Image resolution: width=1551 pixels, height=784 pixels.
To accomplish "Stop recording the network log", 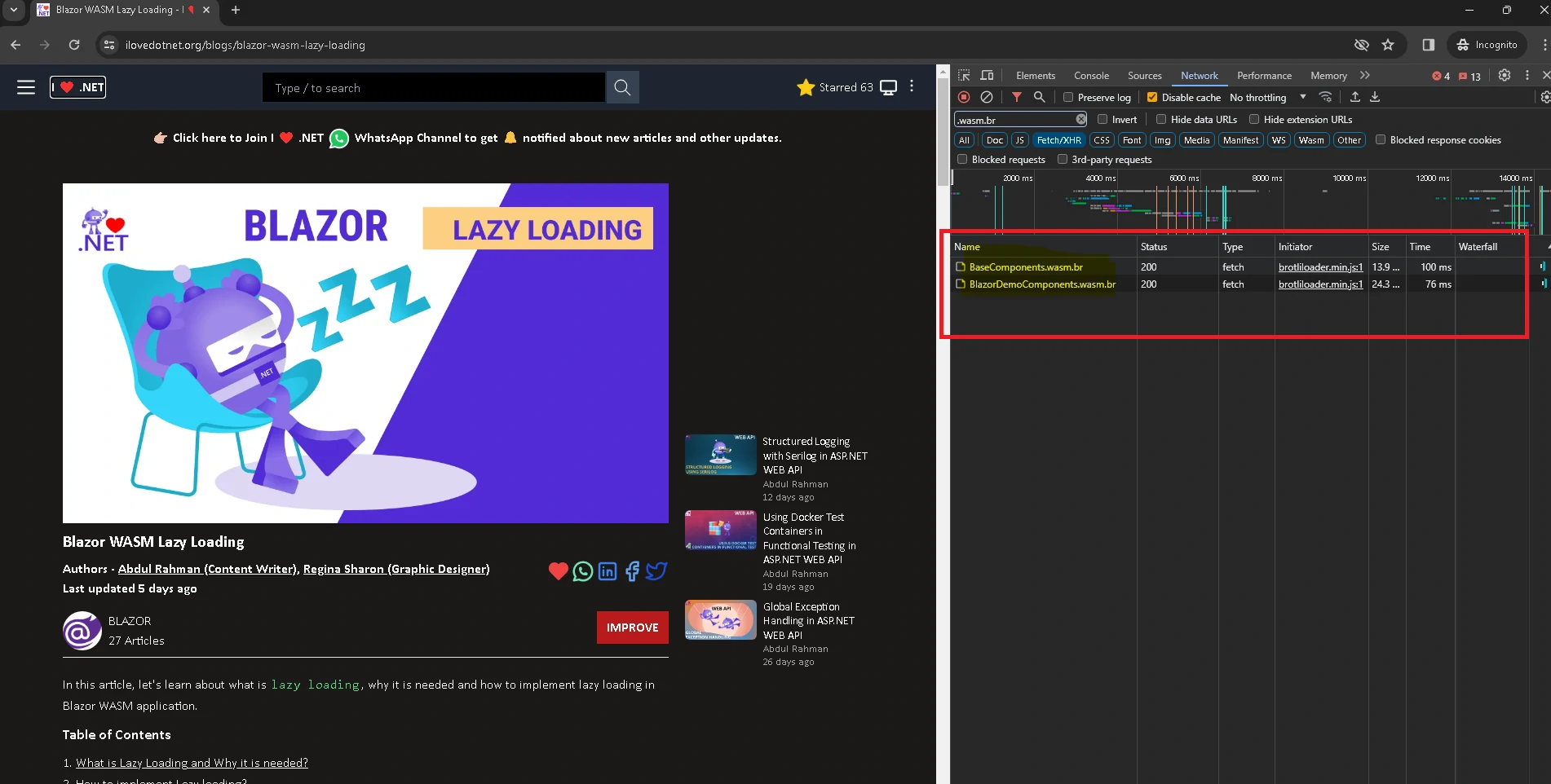I will [x=964, y=97].
